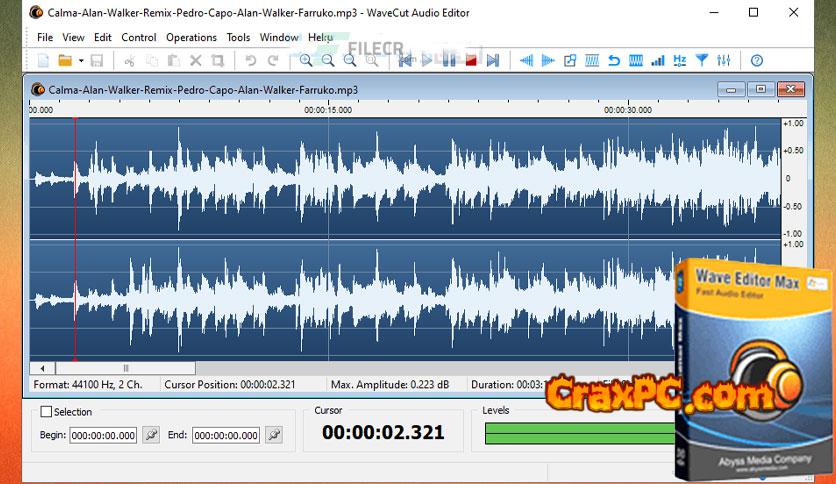
Task: Open the funnel Filter tool
Action: coord(702,61)
